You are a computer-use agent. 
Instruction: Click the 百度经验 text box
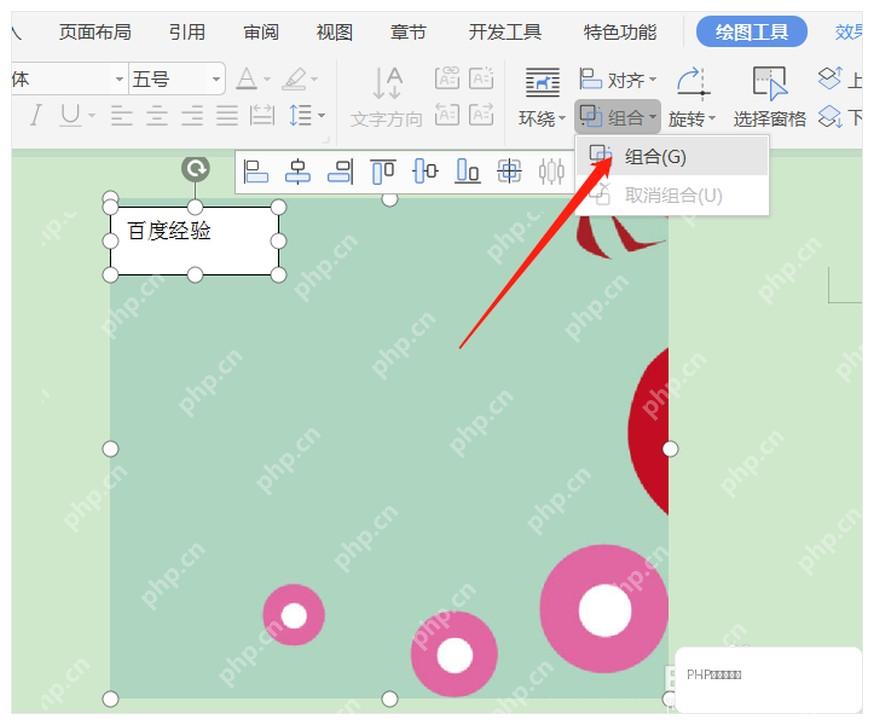(x=195, y=241)
